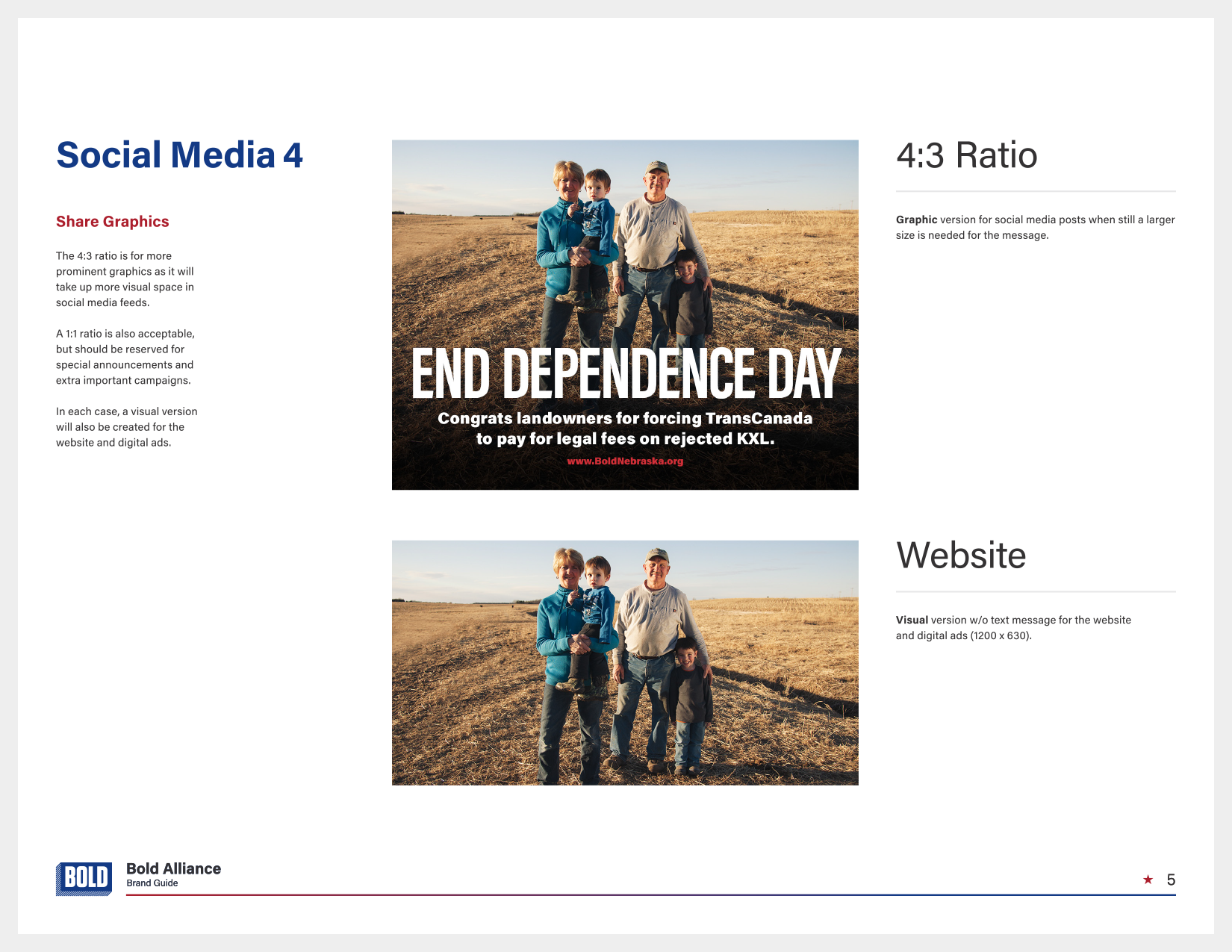Click the 'Graphic version for social media' description

pyautogui.click(x=1036, y=228)
